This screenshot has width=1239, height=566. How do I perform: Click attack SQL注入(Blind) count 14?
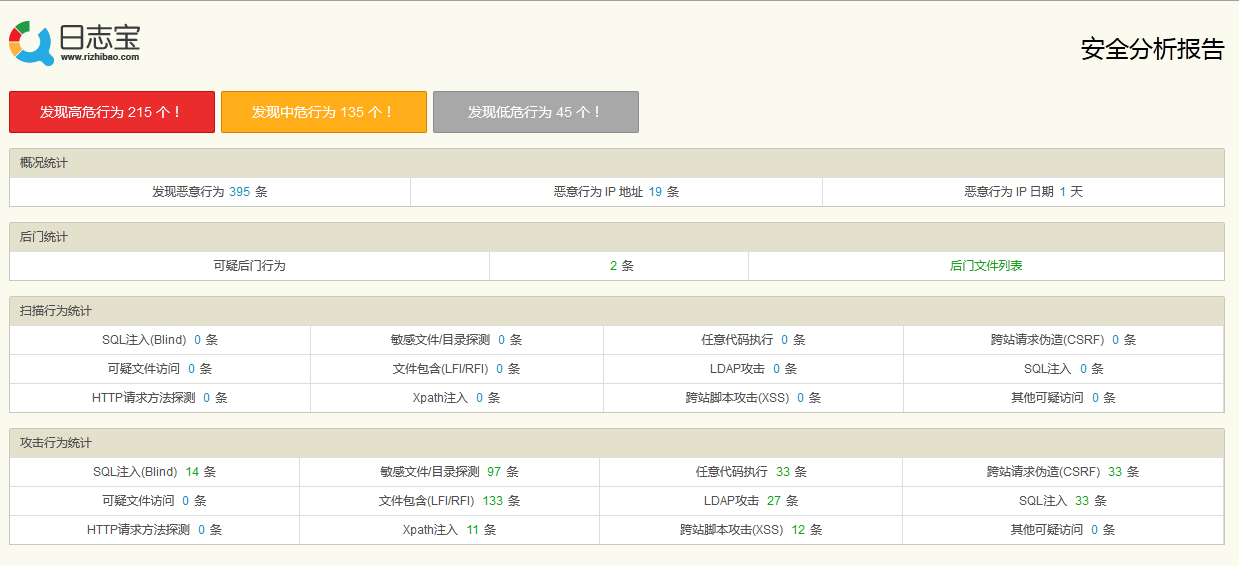(192, 472)
